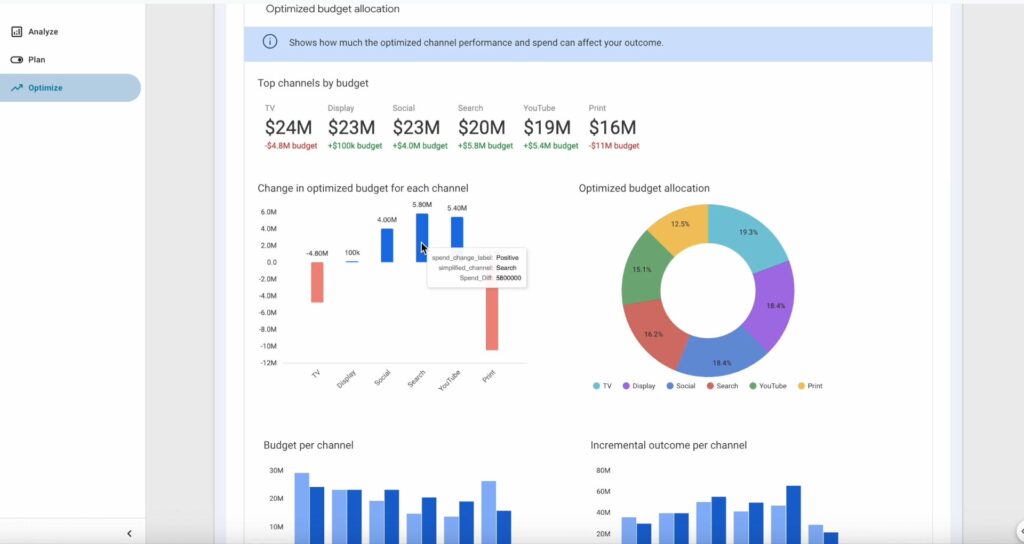Click the Analyze bar chart icon

(x=16, y=32)
